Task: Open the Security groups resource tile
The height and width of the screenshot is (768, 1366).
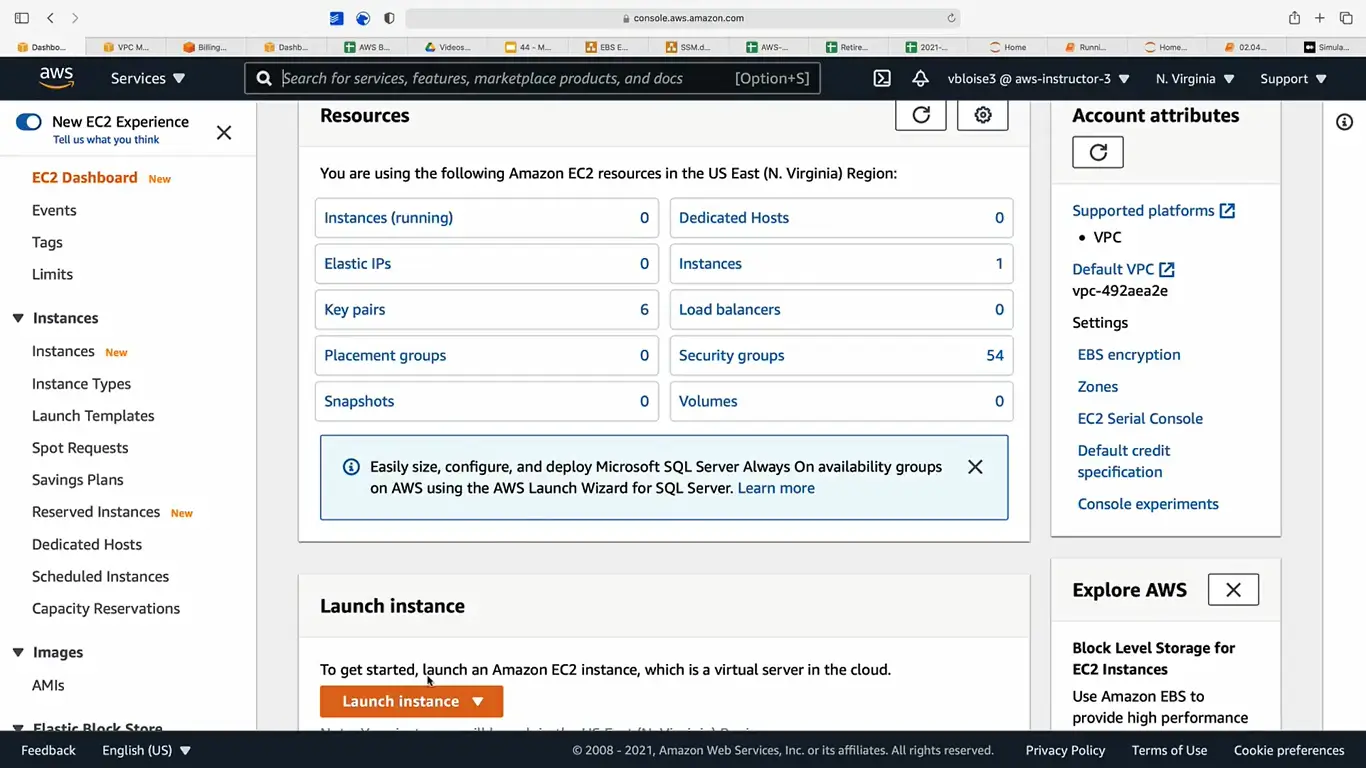Action: (x=842, y=355)
